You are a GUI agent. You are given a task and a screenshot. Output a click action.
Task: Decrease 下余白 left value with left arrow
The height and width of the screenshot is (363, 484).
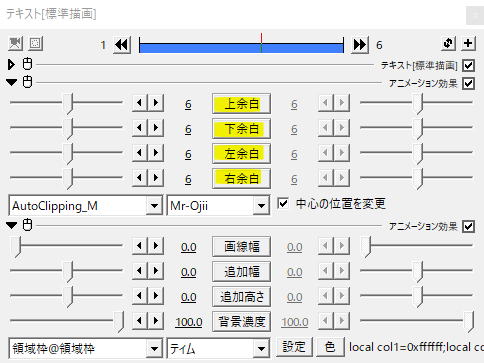coord(140,128)
